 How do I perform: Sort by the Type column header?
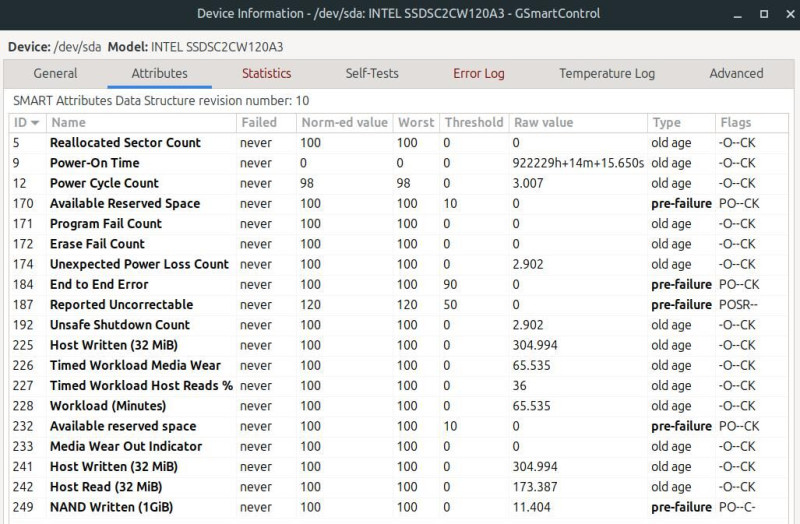[681, 122]
